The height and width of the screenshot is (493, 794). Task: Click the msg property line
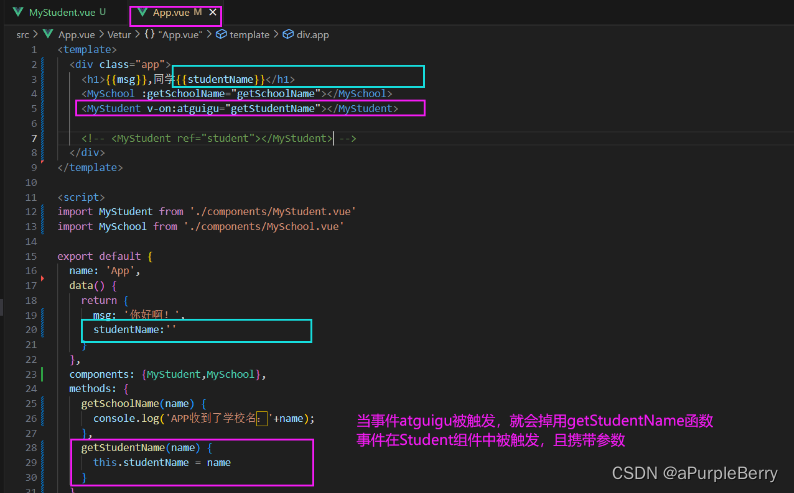click(x=139, y=315)
